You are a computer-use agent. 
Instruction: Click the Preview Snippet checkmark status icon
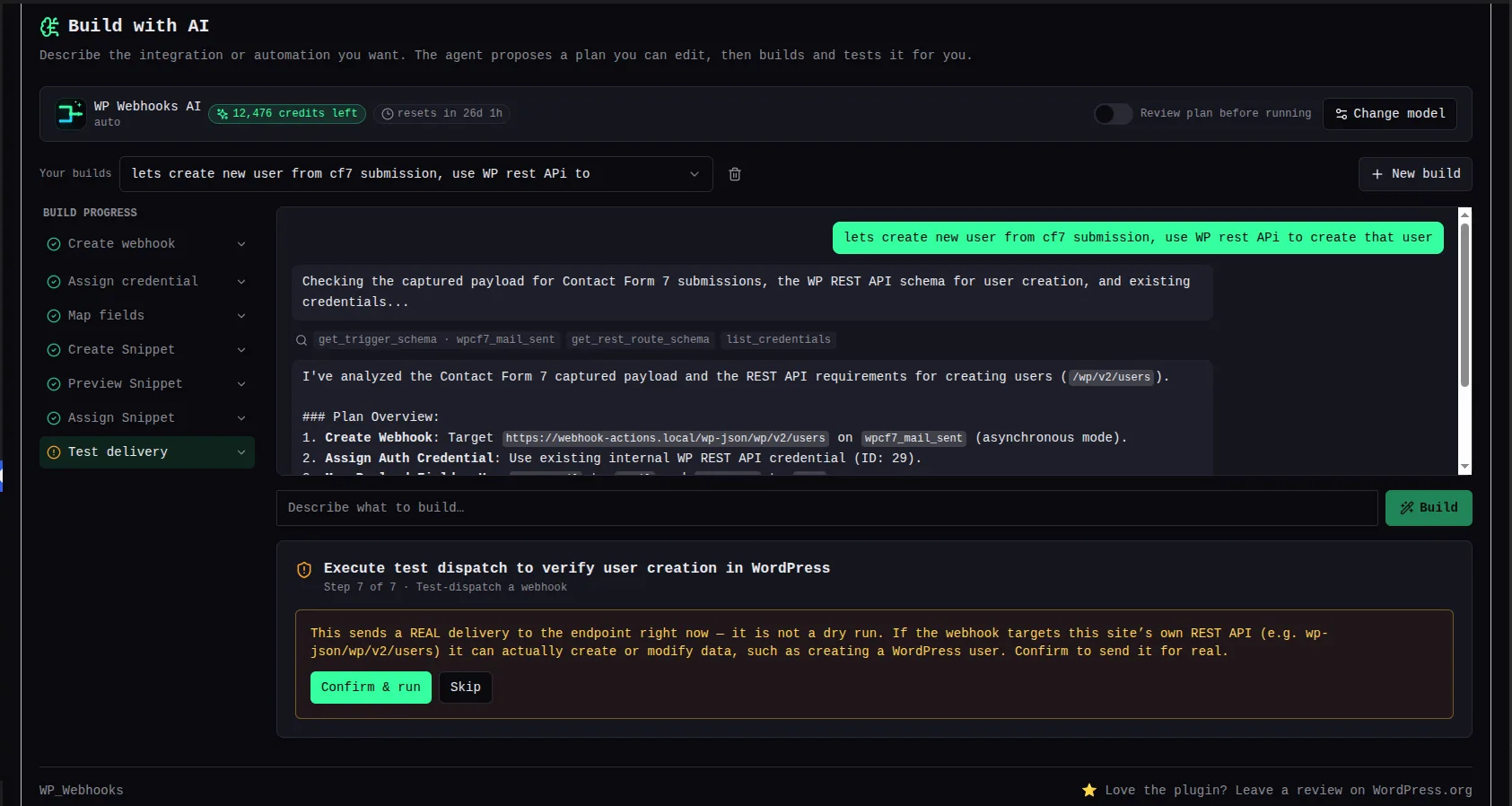click(x=54, y=384)
